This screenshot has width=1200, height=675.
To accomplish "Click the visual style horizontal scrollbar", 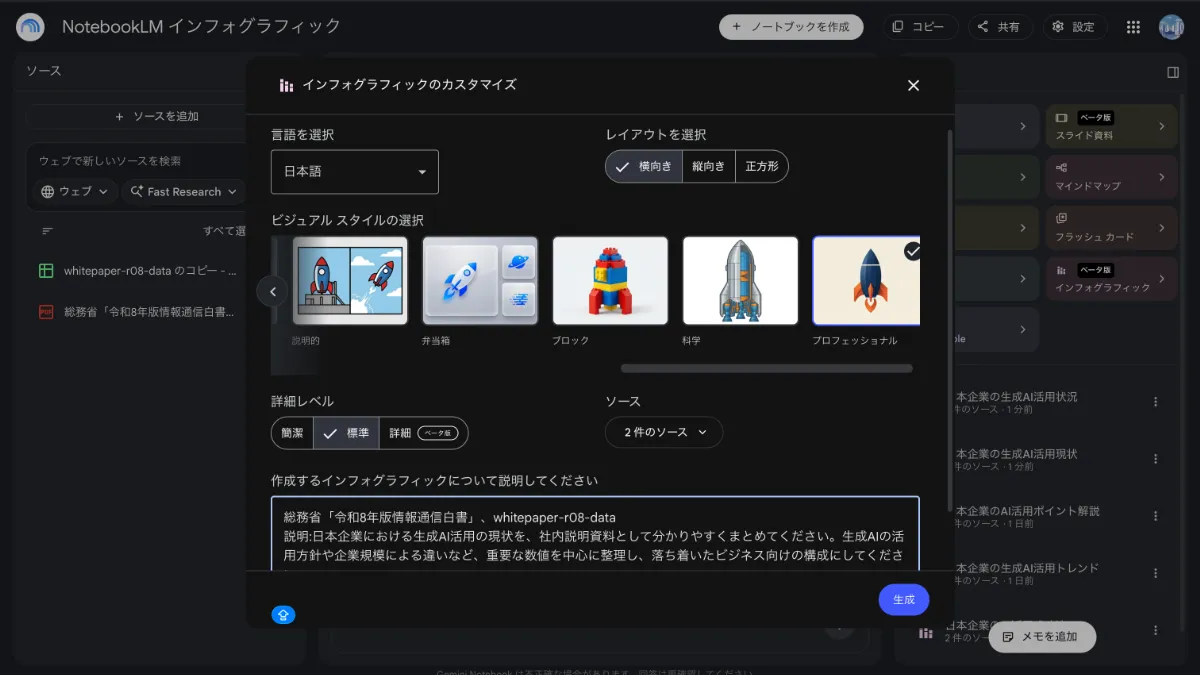I will click(766, 368).
